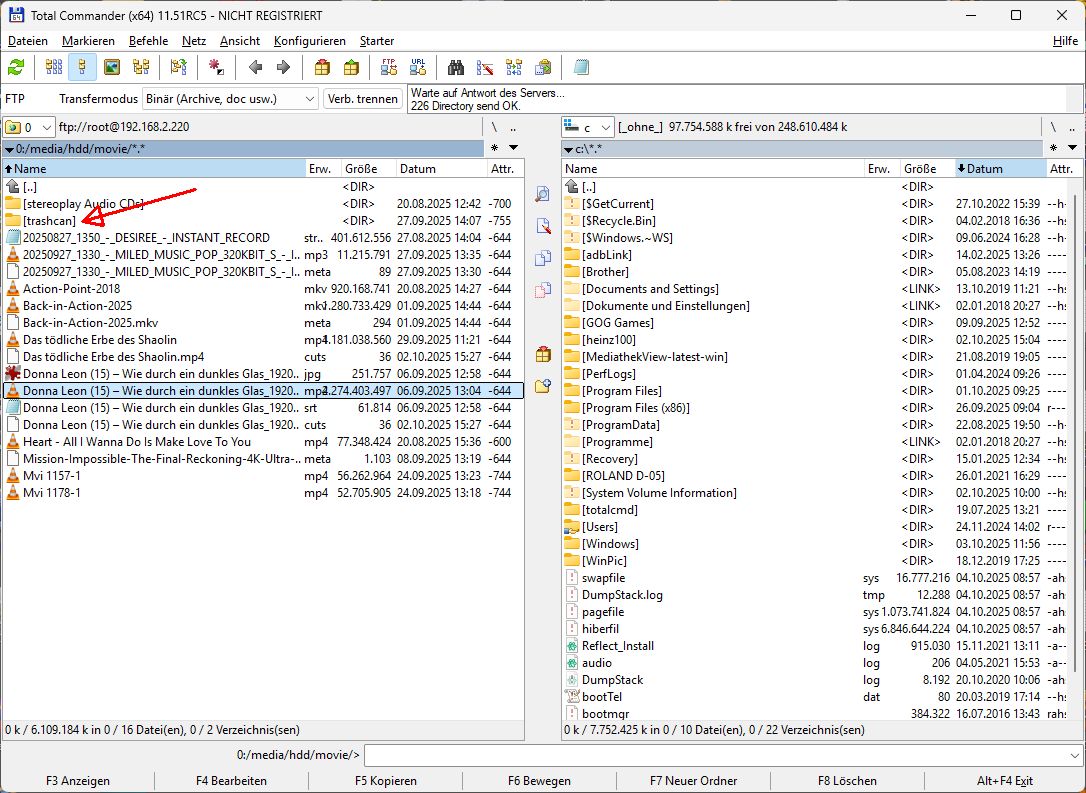Open the URL new connection icon
The width and height of the screenshot is (1086, 793).
pos(418,68)
